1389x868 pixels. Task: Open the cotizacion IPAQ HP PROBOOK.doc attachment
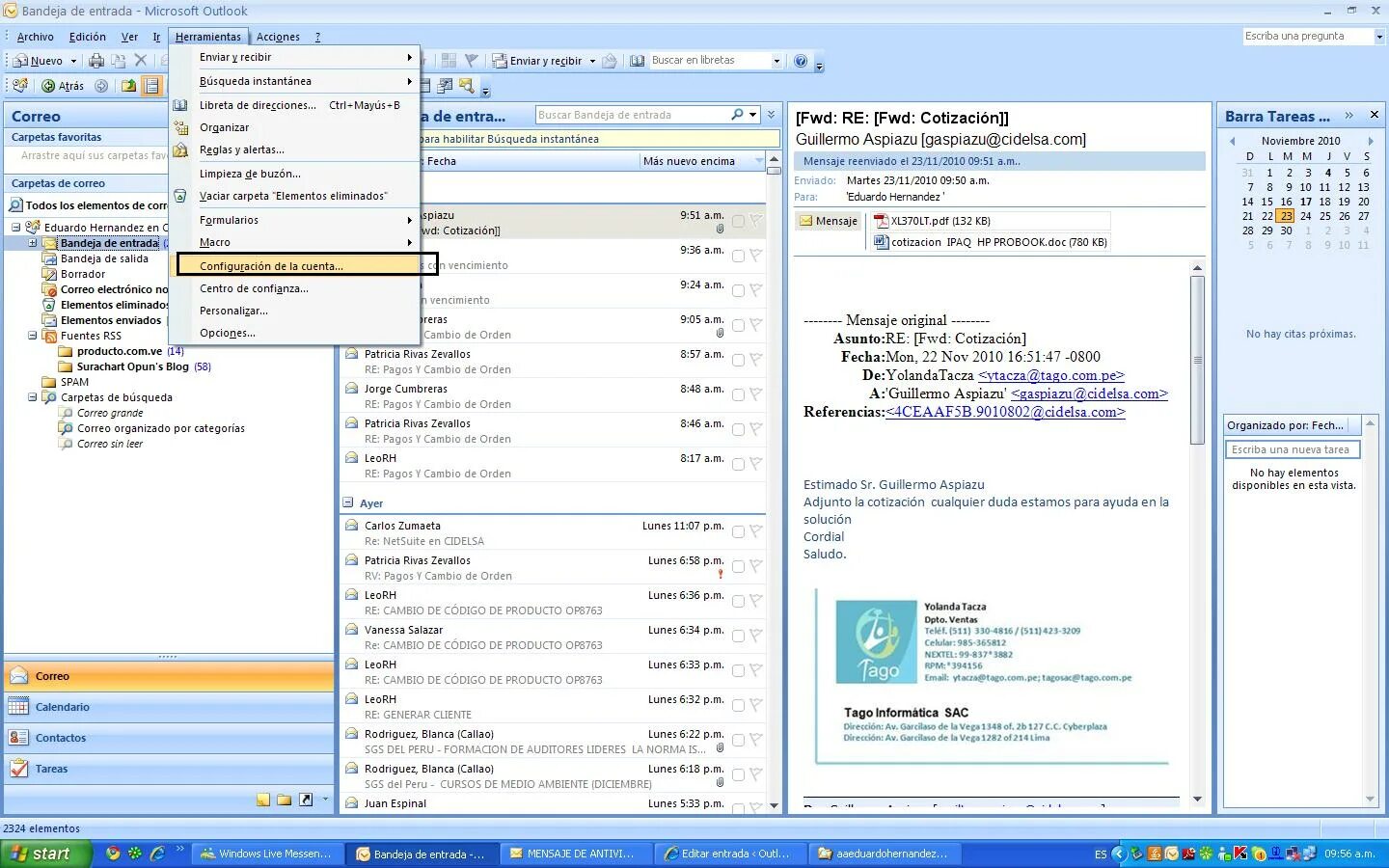(990, 242)
